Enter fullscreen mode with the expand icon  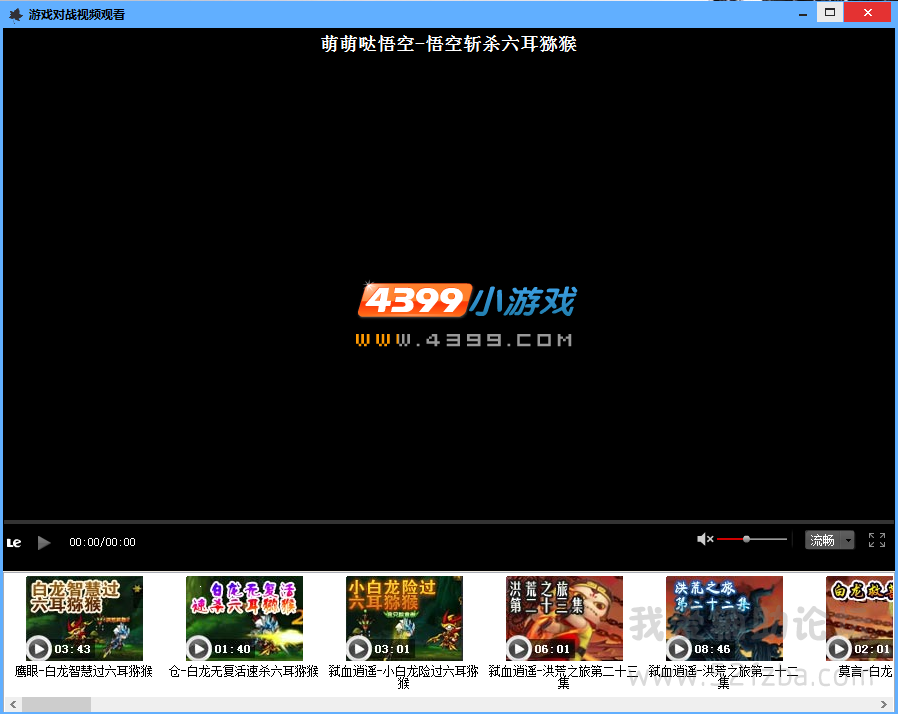[877, 540]
